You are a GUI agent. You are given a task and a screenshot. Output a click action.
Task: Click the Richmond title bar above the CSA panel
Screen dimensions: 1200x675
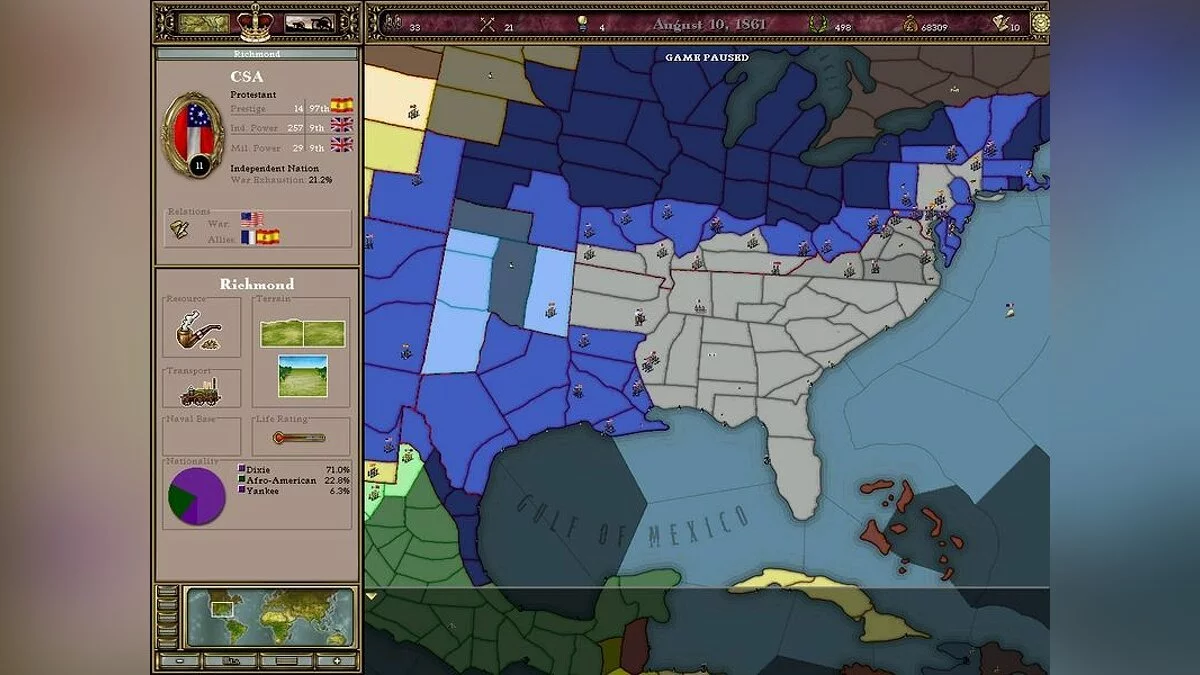(x=257, y=54)
